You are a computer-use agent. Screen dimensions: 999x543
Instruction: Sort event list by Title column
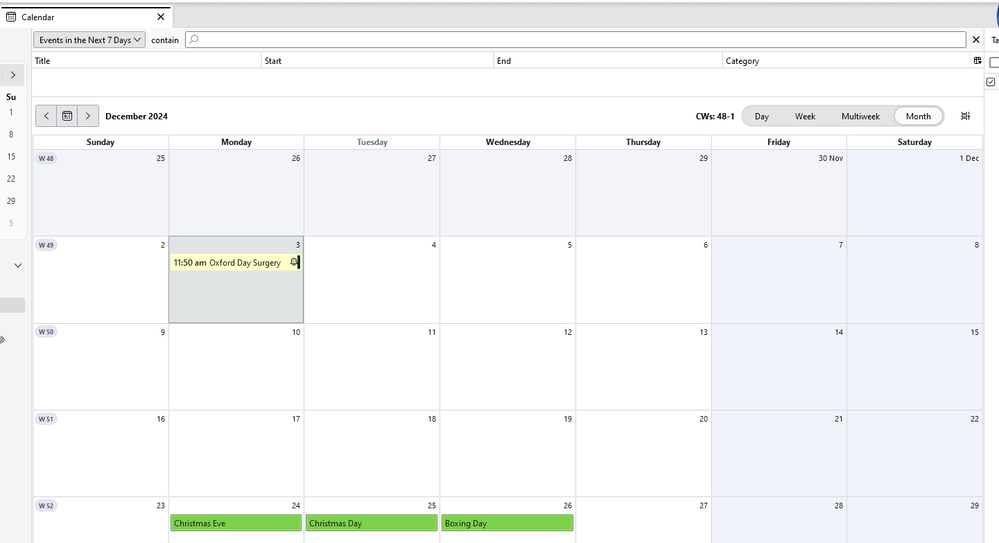click(145, 61)
